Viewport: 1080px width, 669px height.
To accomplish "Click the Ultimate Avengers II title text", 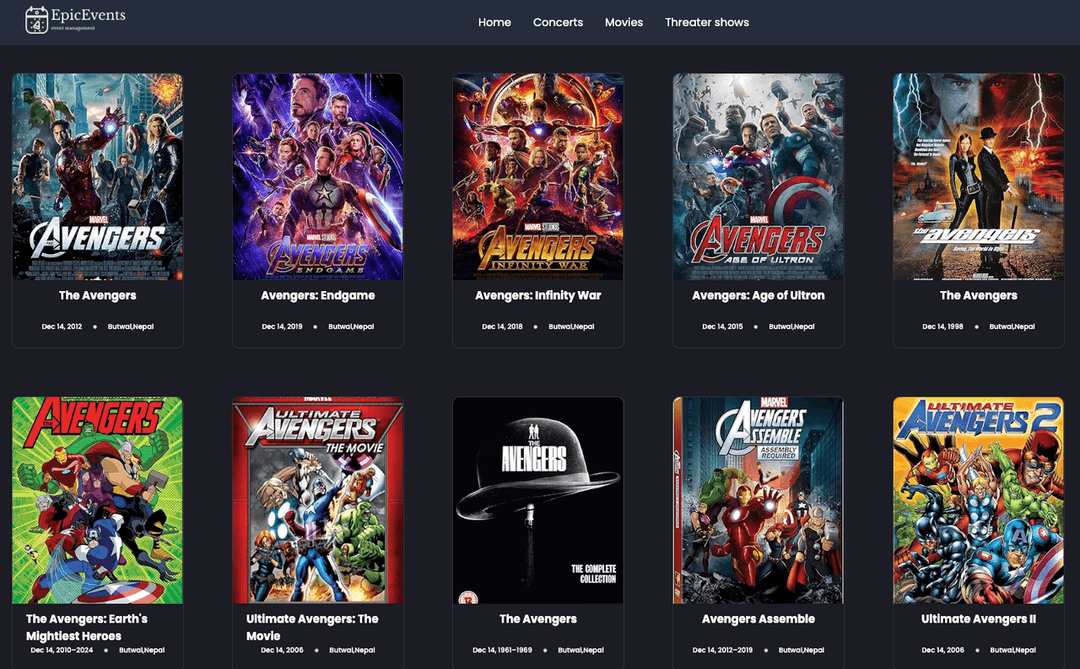I will click(x=978, y=619).
